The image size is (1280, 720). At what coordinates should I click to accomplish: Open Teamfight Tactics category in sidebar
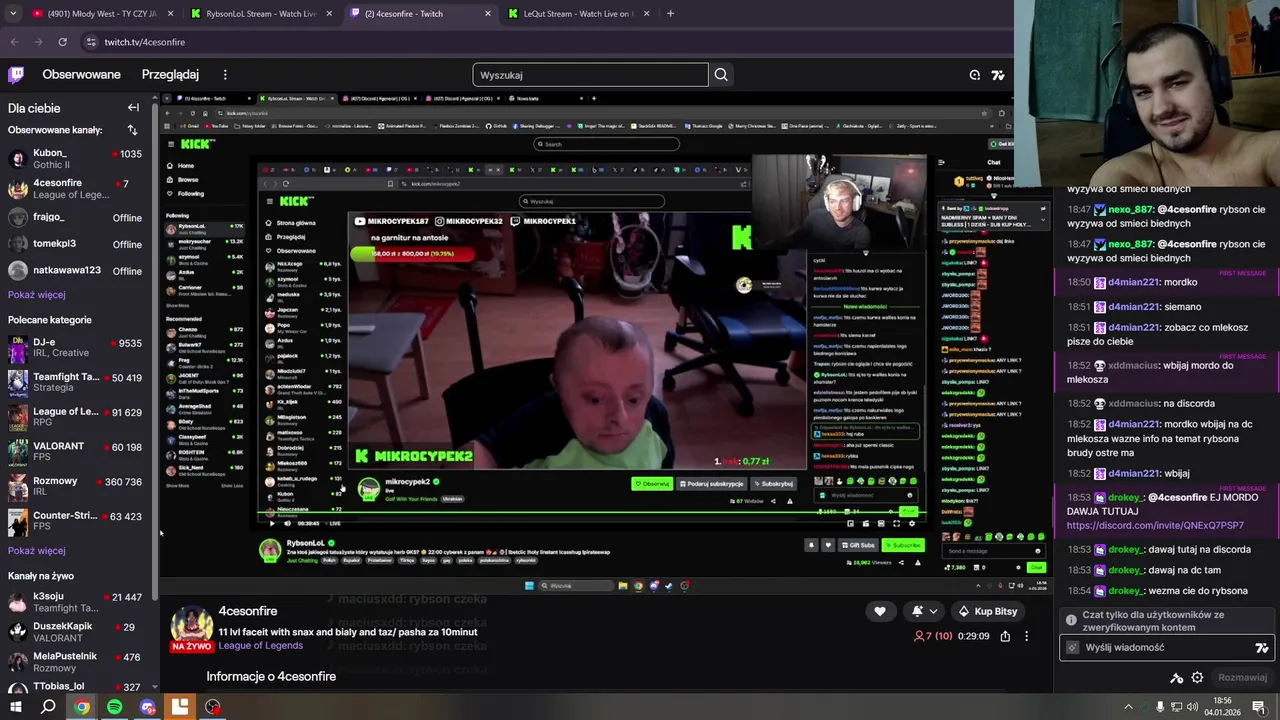[75, 383]
